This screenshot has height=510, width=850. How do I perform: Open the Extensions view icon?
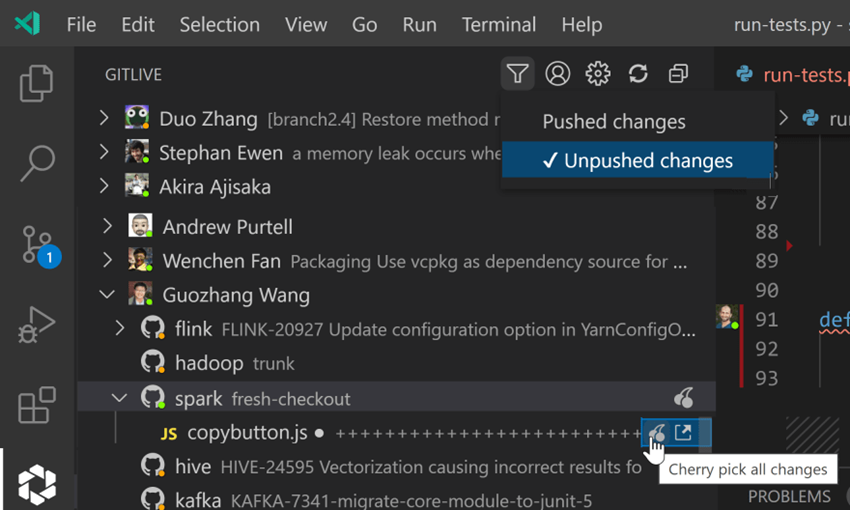37,406
